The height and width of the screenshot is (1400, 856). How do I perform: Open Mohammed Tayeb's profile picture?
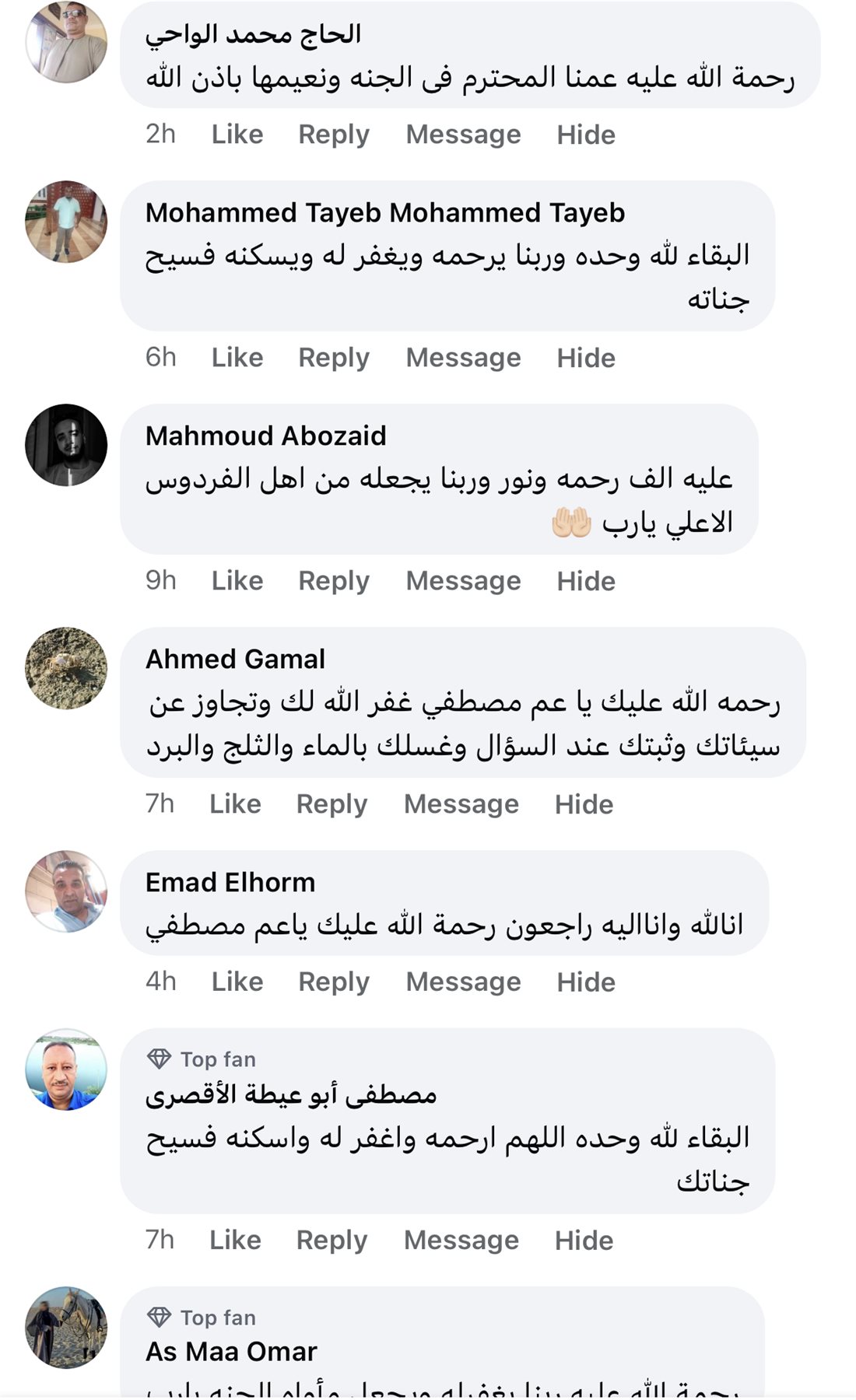click(x=66, y=222)
